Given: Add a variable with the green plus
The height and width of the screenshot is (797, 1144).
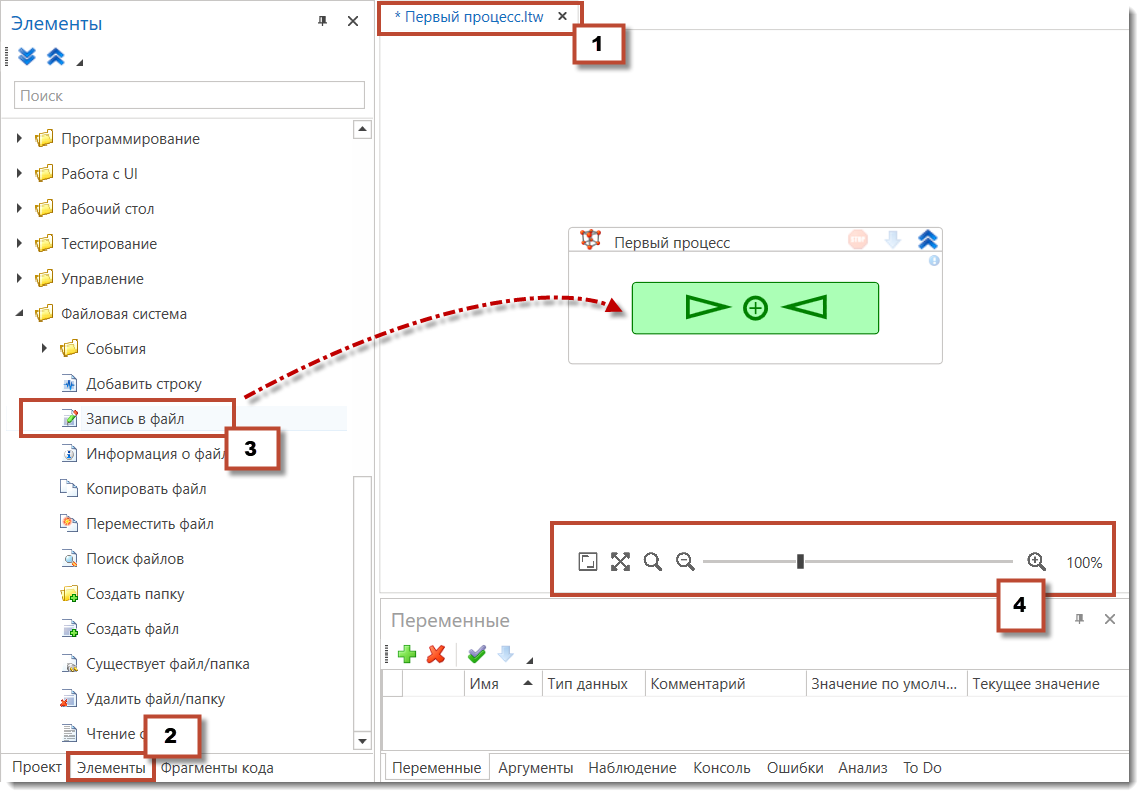Looking at the screenshot, I should [x=407, y=654].
